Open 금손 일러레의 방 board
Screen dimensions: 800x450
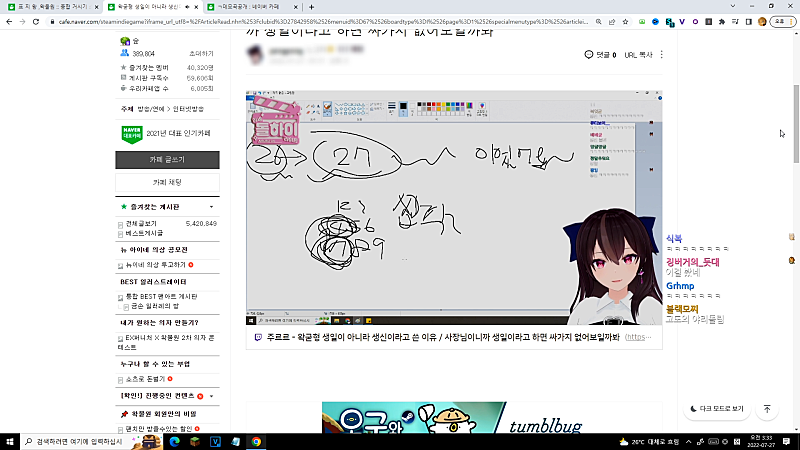pos(155,306)
